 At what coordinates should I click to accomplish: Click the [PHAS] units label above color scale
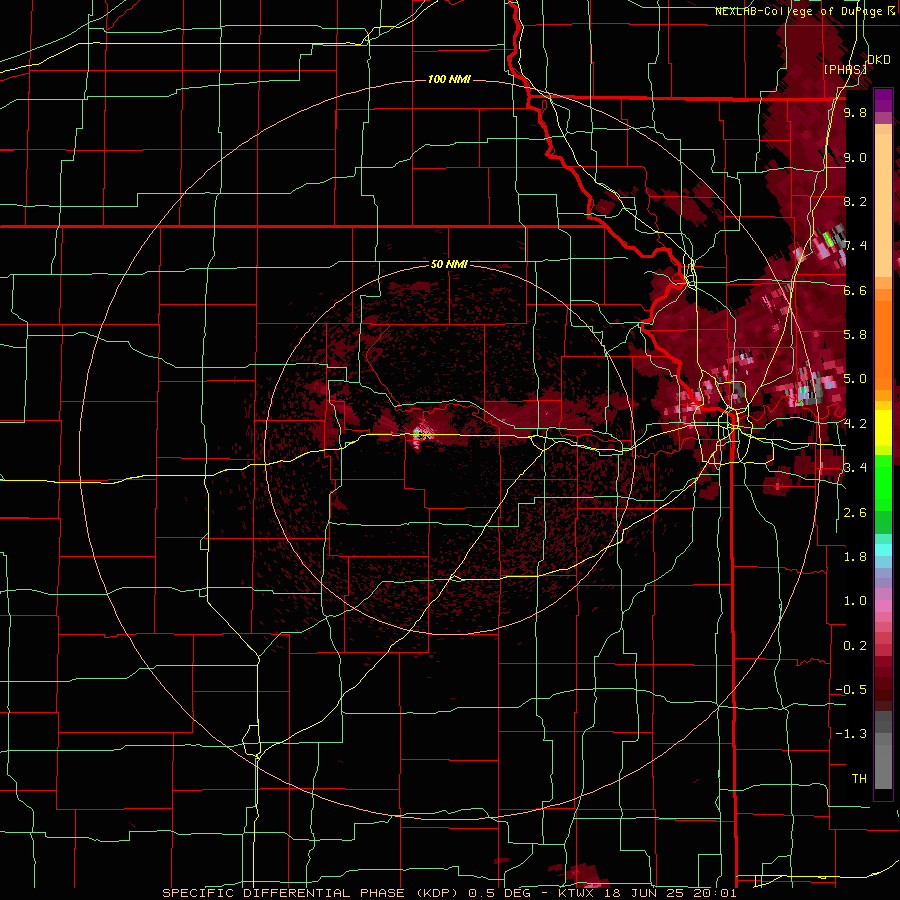(x=845, y=69)
